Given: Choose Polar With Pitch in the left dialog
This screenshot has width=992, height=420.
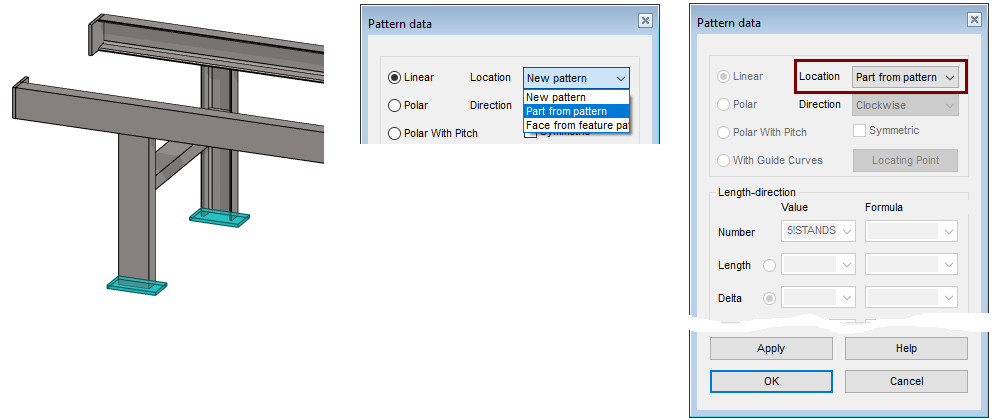Looking at the screenshot, I should [x=395, y=133].
